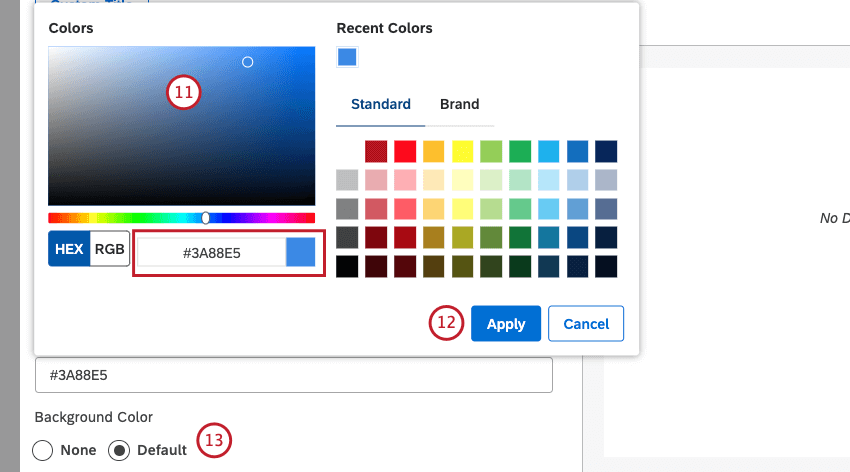The height and width of the screenshot is (472, 850).
Task: Pick the black swatch in bottom row
Action: click(348, 266)
